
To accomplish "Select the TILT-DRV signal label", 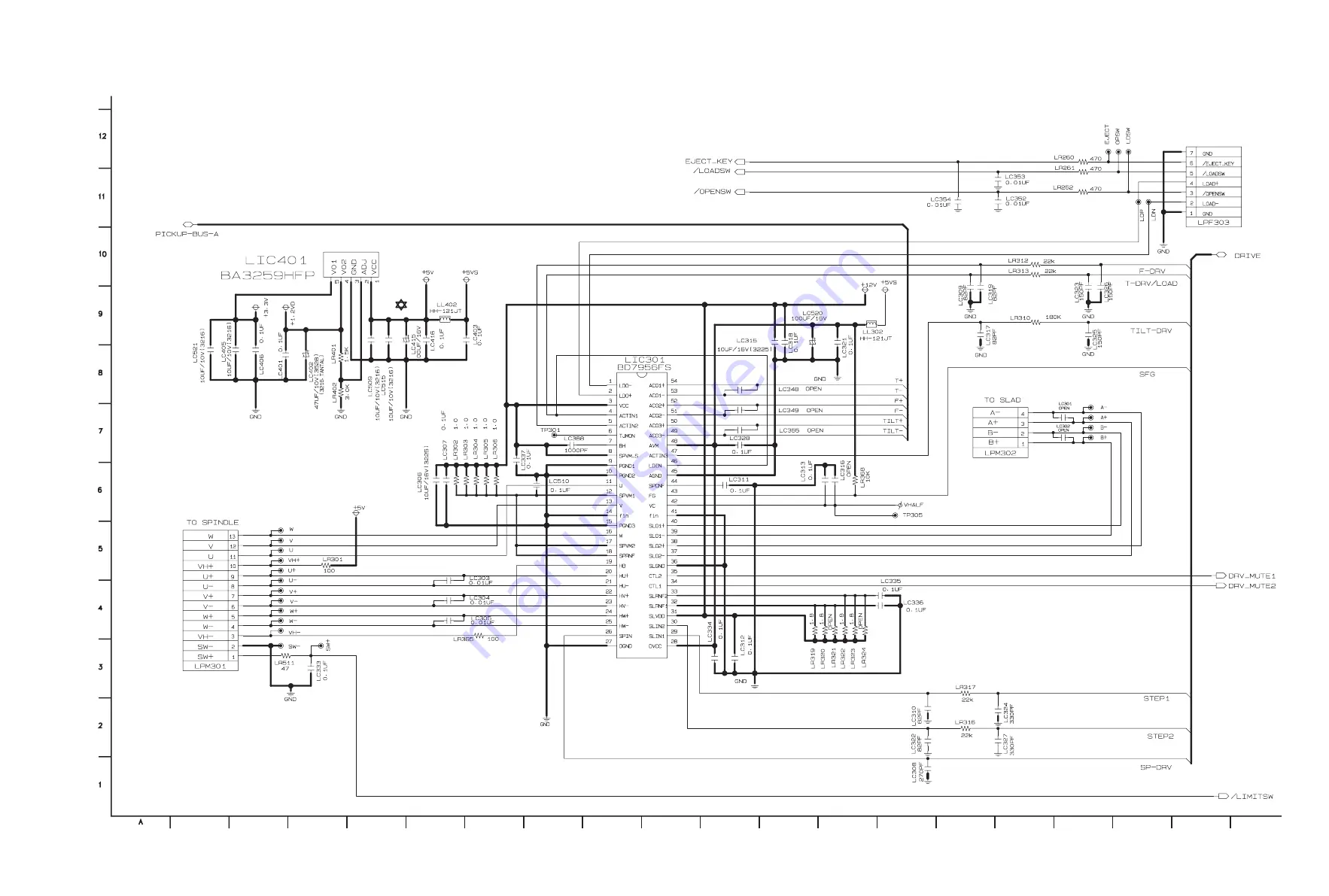I will pos(1151,331).
